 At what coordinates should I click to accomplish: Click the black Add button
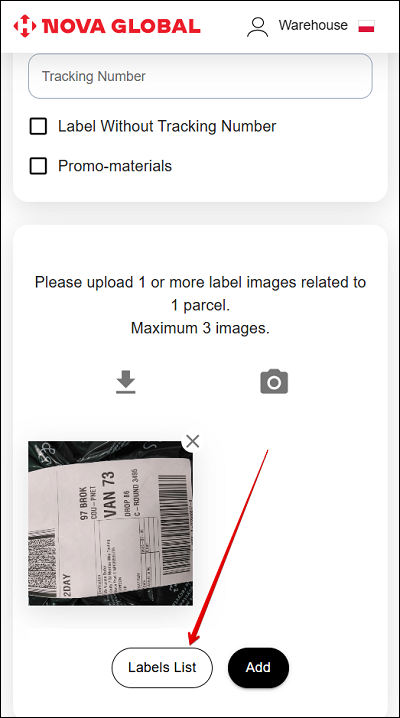[x=258, y=667]
